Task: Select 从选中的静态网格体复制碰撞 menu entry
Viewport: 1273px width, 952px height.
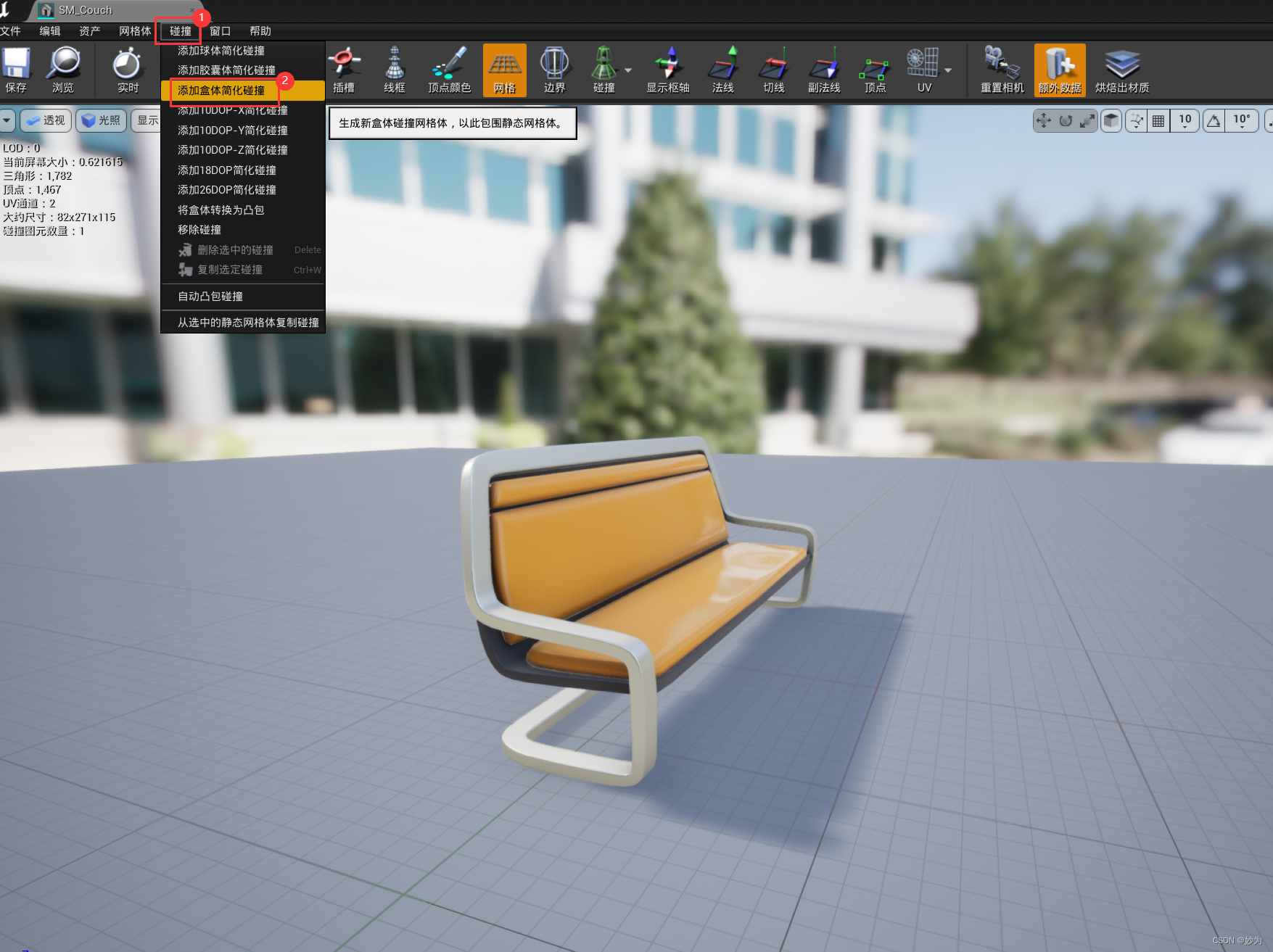Action: (243, 323)
